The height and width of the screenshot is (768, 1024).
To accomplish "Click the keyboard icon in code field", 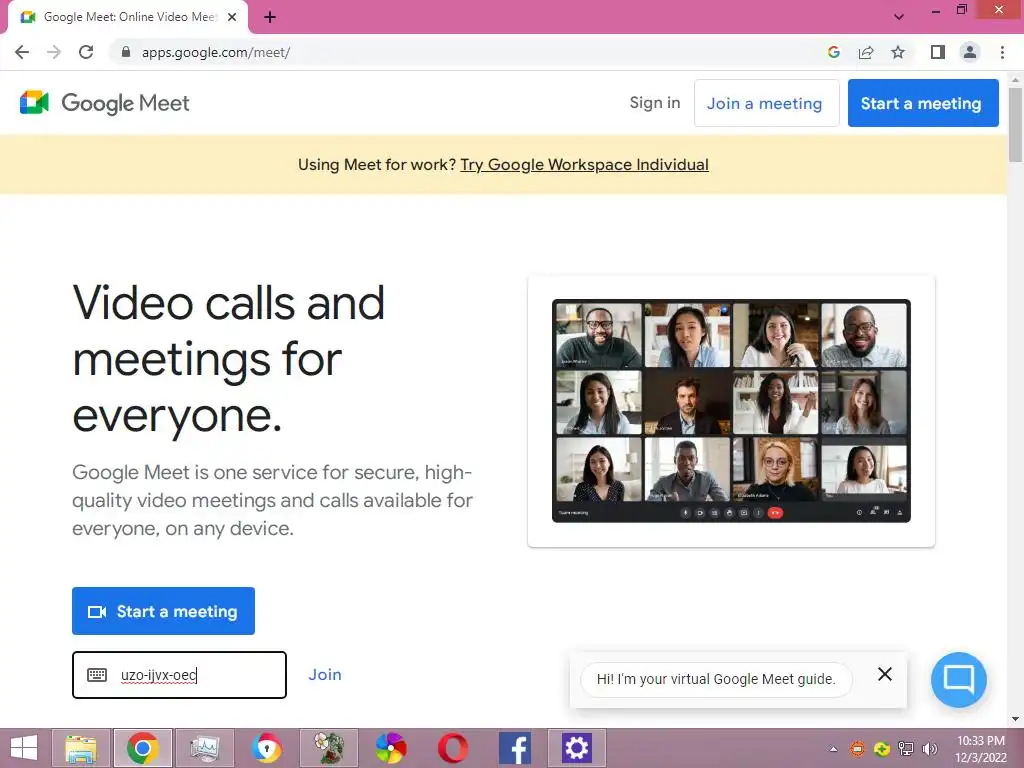I will click(97, 675).
